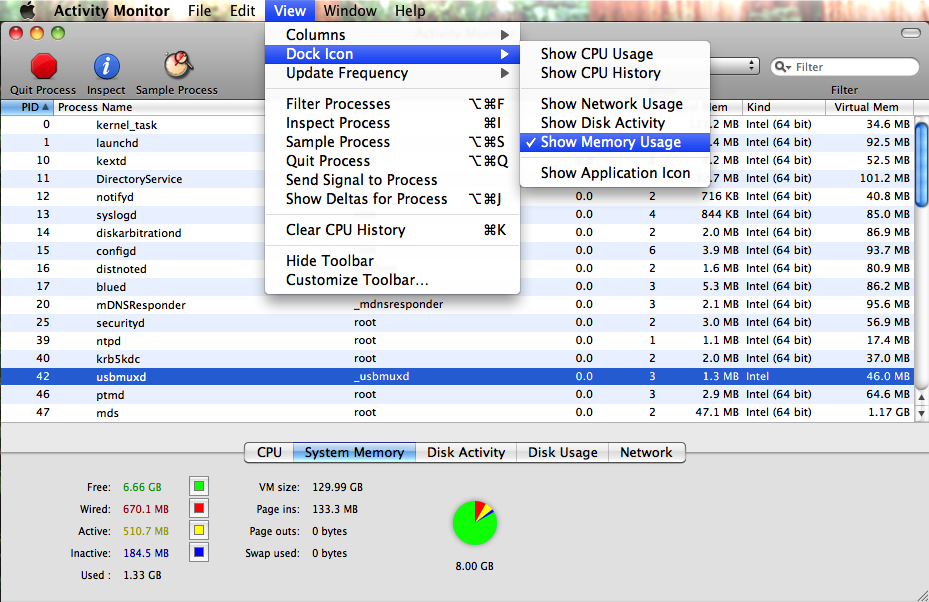Choose Hide Toolbar menu item
This screenshot has height=602, width=929.
392,261
